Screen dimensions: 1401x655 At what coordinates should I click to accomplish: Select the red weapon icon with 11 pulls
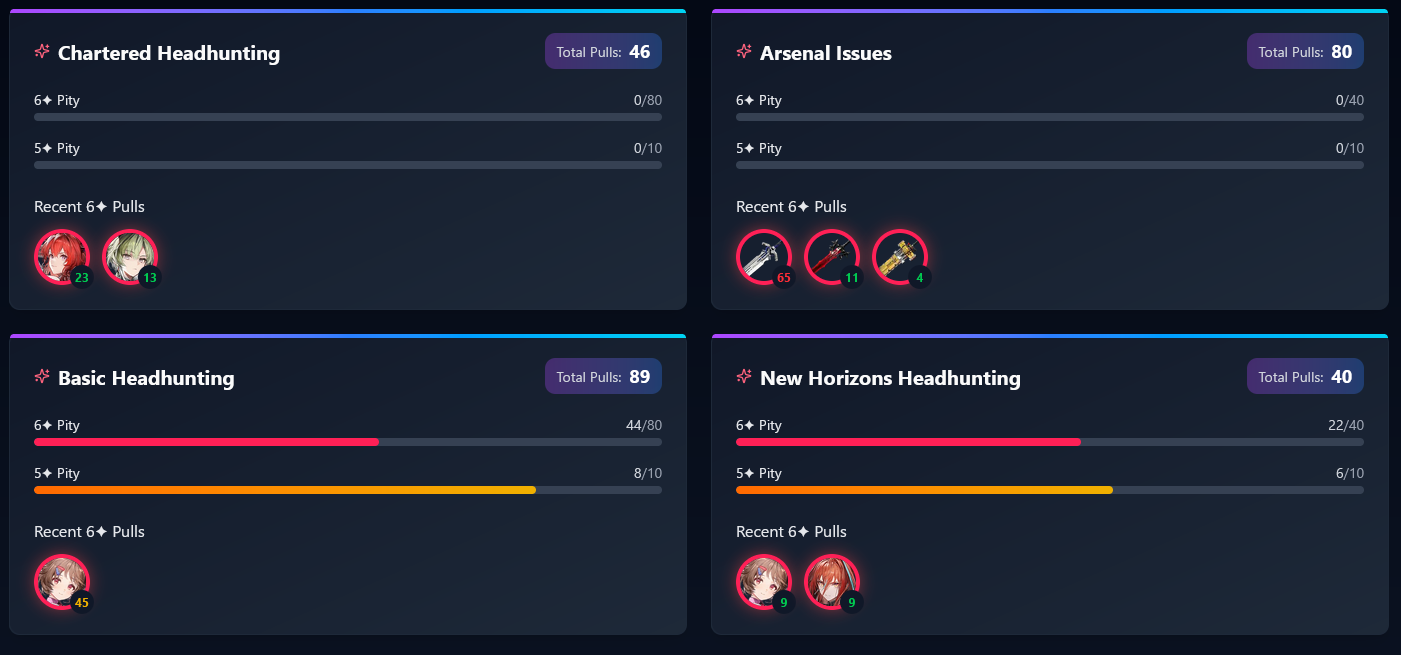click(x=832, y=257)
